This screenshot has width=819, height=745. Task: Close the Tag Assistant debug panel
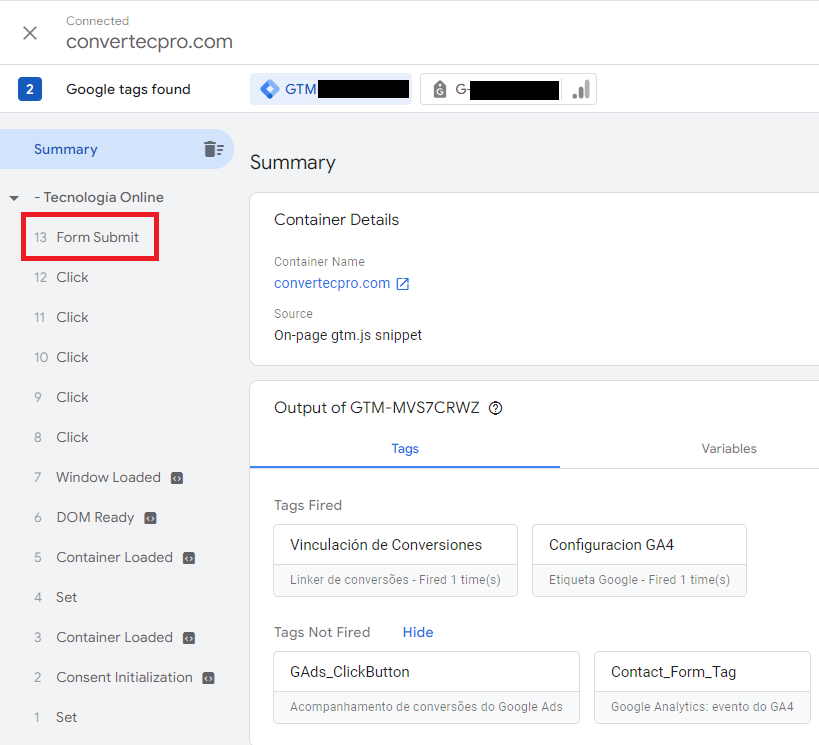click(x=30, y=33)
